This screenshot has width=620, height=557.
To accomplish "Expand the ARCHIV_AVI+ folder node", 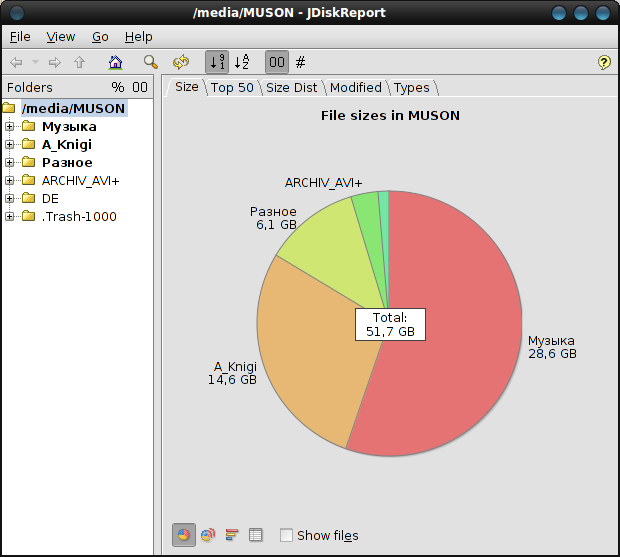I will [x=9, y=180].
